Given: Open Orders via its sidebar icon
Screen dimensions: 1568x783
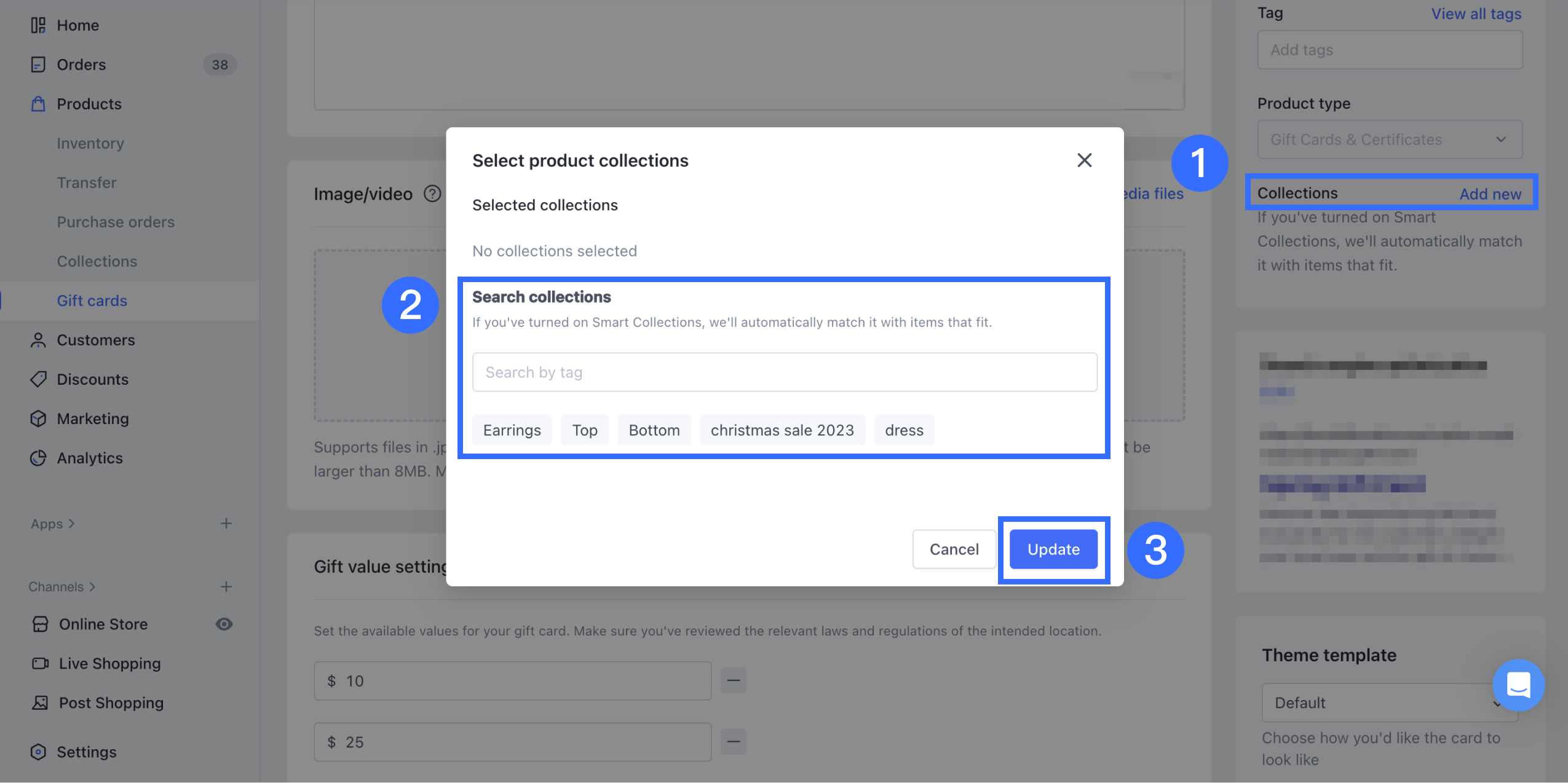Looking at the screenshot, I should (38, 65).
